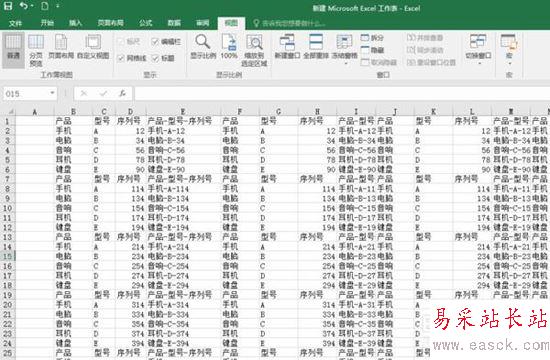Toggle the 编辑栏 (Formula Bar) checkbox
550x360 pixels.
tap(166, 42)
